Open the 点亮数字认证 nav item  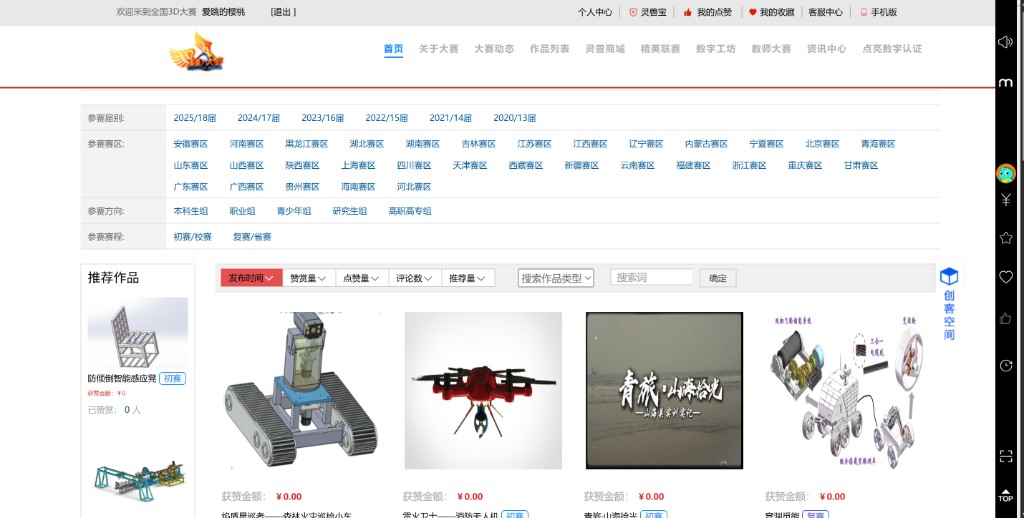(x=892, y=48)
